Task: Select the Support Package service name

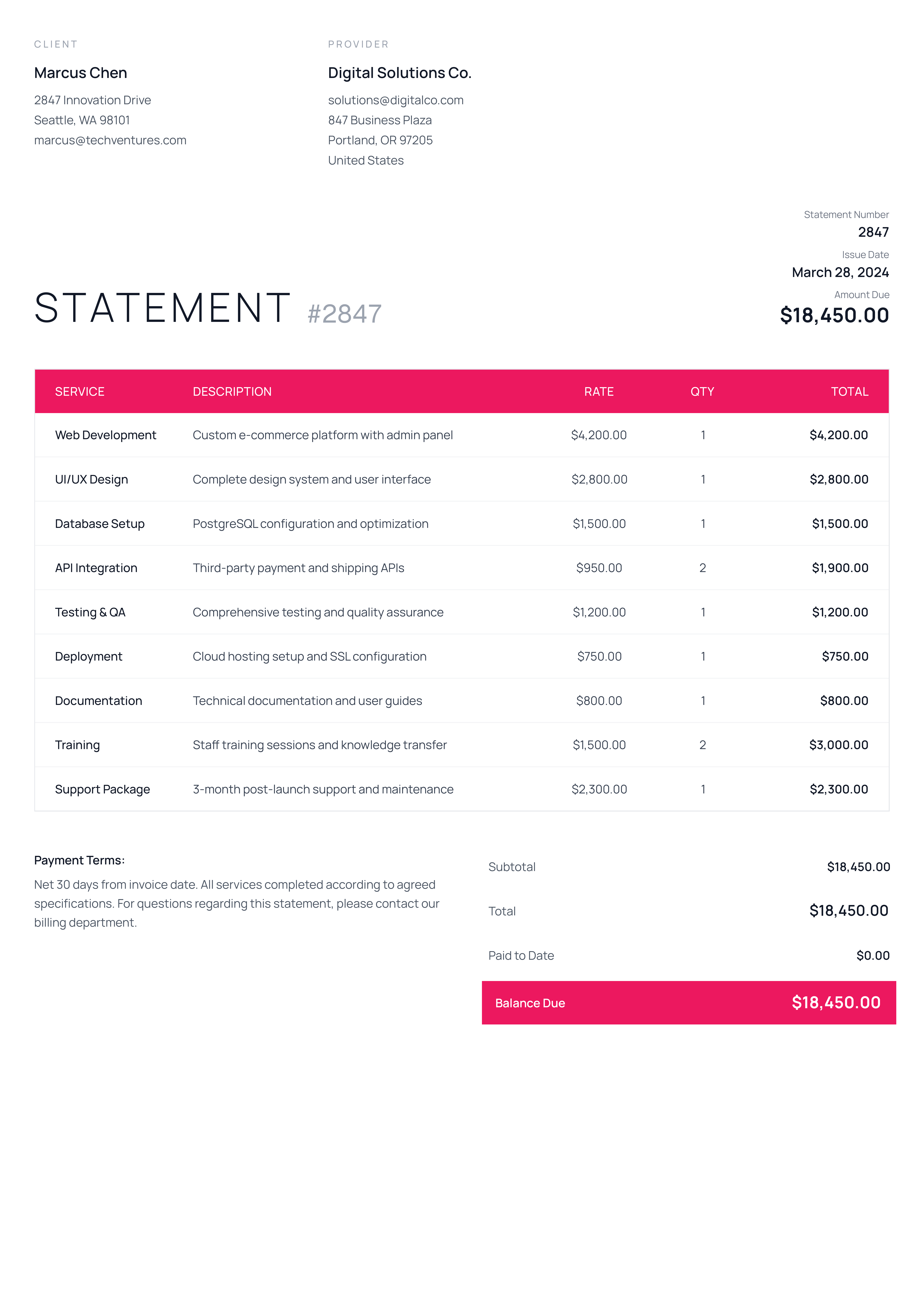Action: point(102,789)
